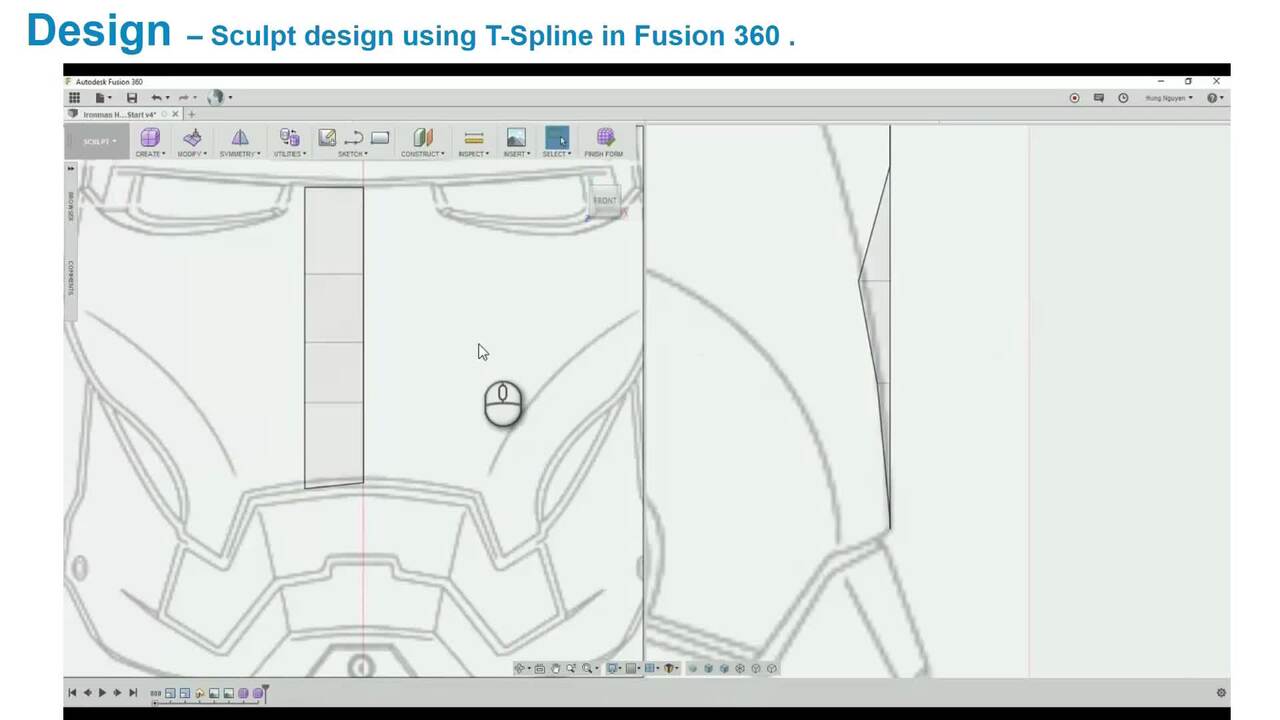Click Finish Form button
The image size is (1280, 720).
point(604,141)
